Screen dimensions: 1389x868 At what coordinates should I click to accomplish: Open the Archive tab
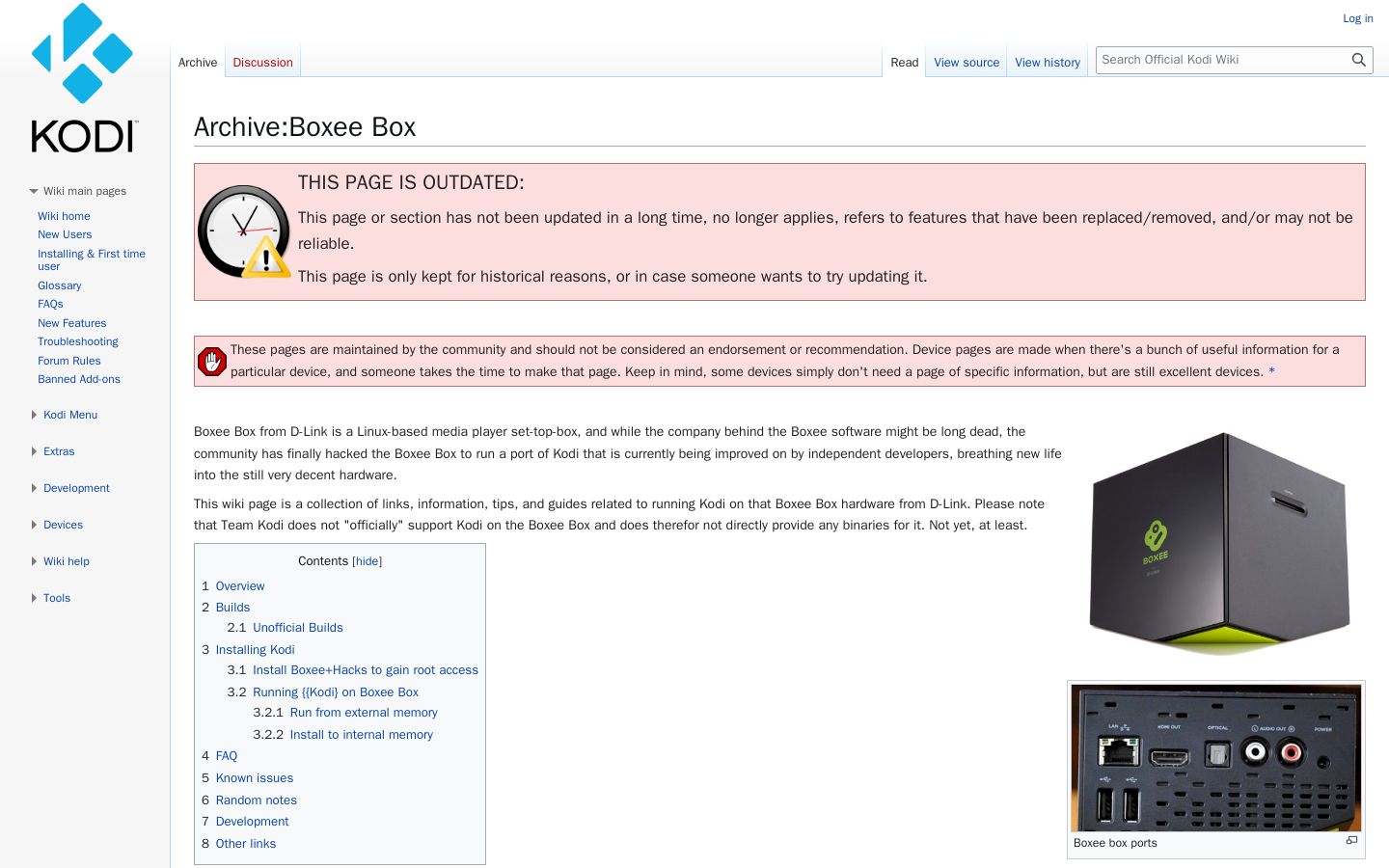(x=198, y=63)
